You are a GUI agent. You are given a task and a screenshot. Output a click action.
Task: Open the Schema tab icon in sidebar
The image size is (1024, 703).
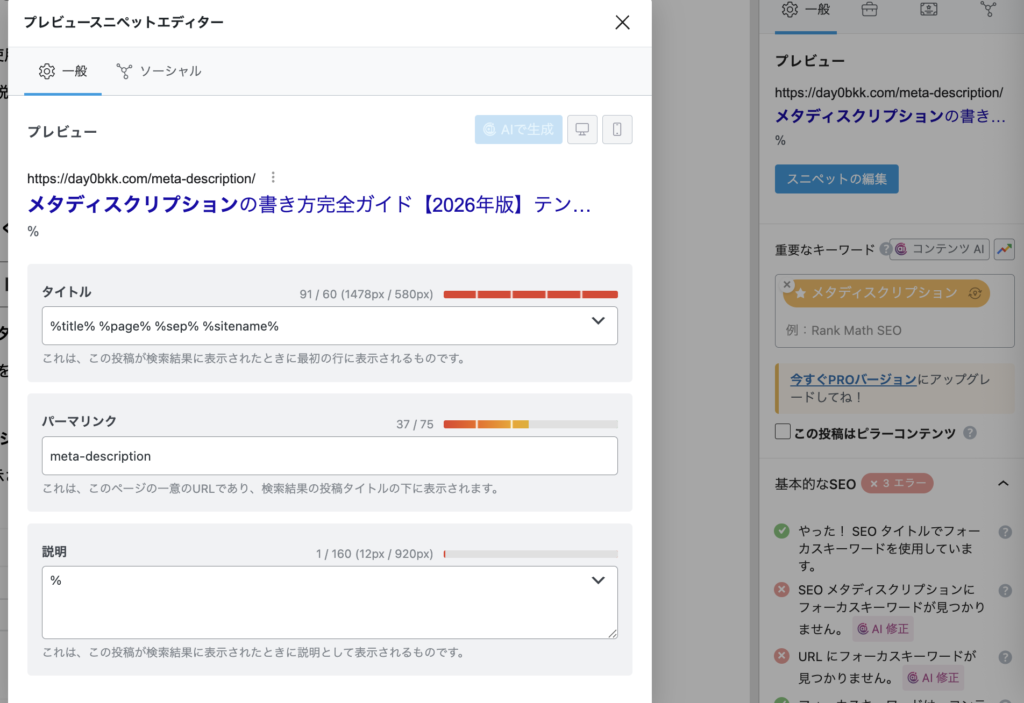pos(929,10)
